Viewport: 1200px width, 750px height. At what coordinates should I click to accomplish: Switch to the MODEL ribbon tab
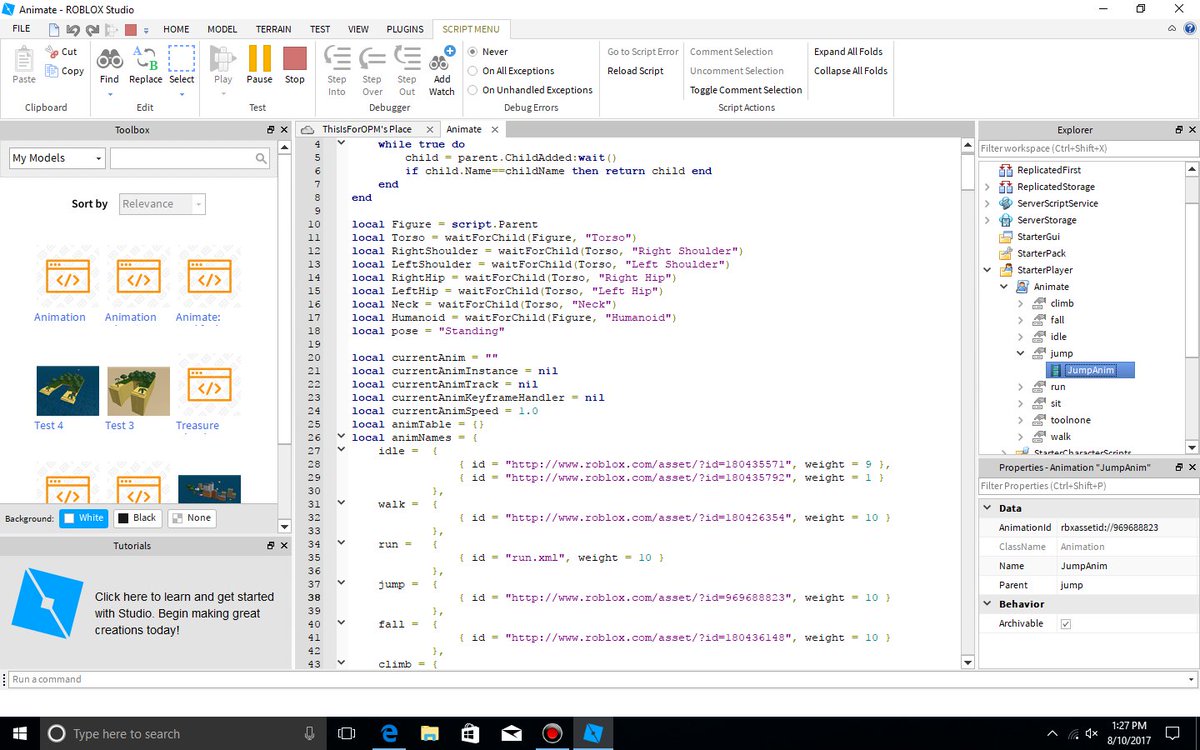coord(222,29)
